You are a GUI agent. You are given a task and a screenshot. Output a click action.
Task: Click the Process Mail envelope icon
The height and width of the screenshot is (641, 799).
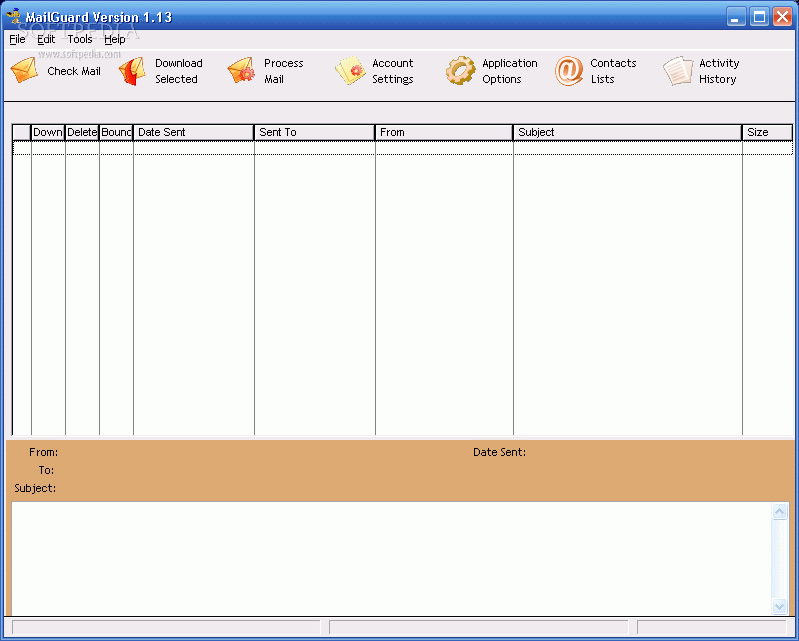[242, 70]
